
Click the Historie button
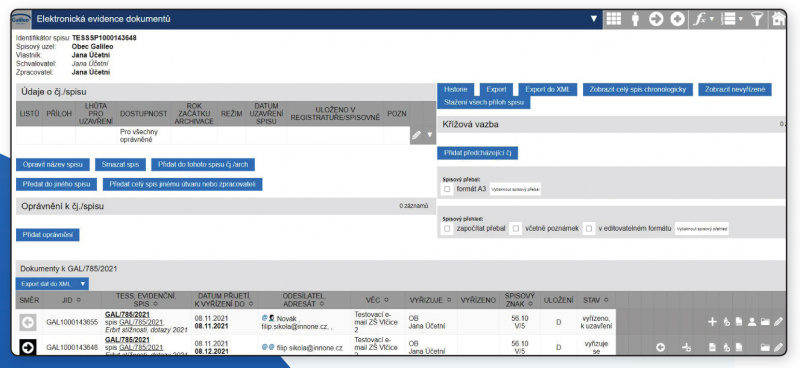tap(455, 89)
